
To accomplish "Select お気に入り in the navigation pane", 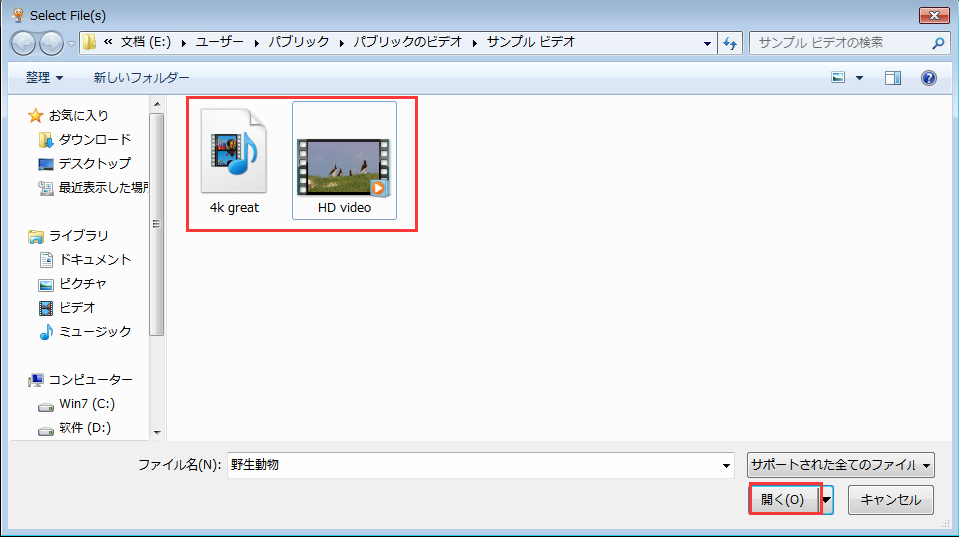I will (x=78, y=115).
